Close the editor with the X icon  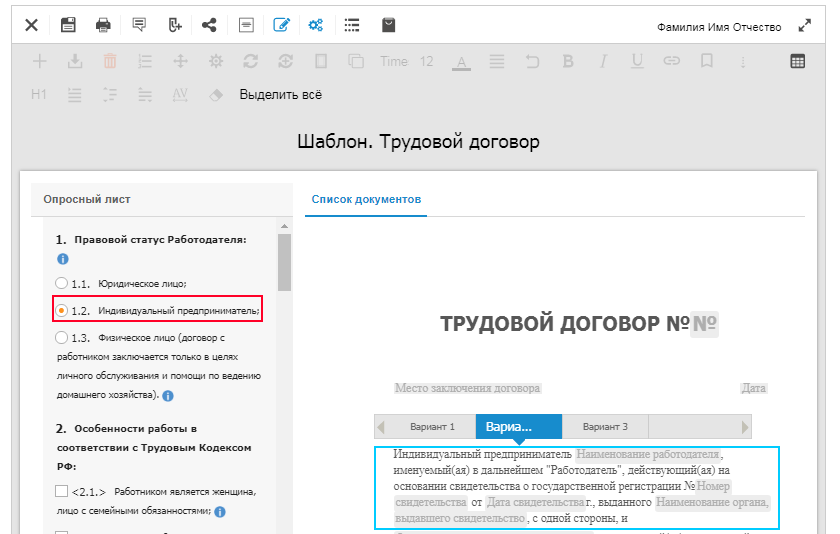click(x=32, y=25)
